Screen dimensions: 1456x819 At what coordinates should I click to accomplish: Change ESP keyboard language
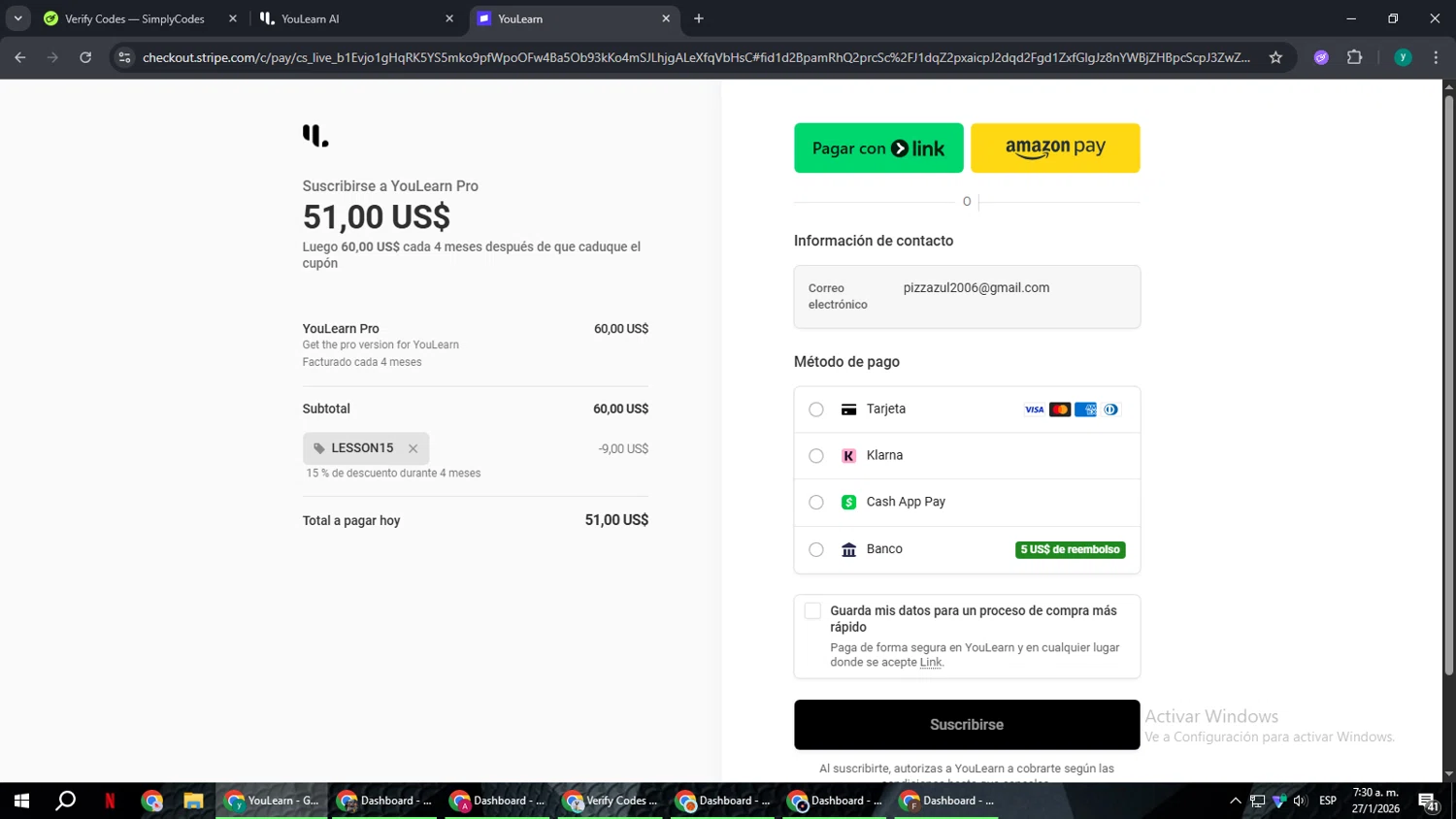1328,801
